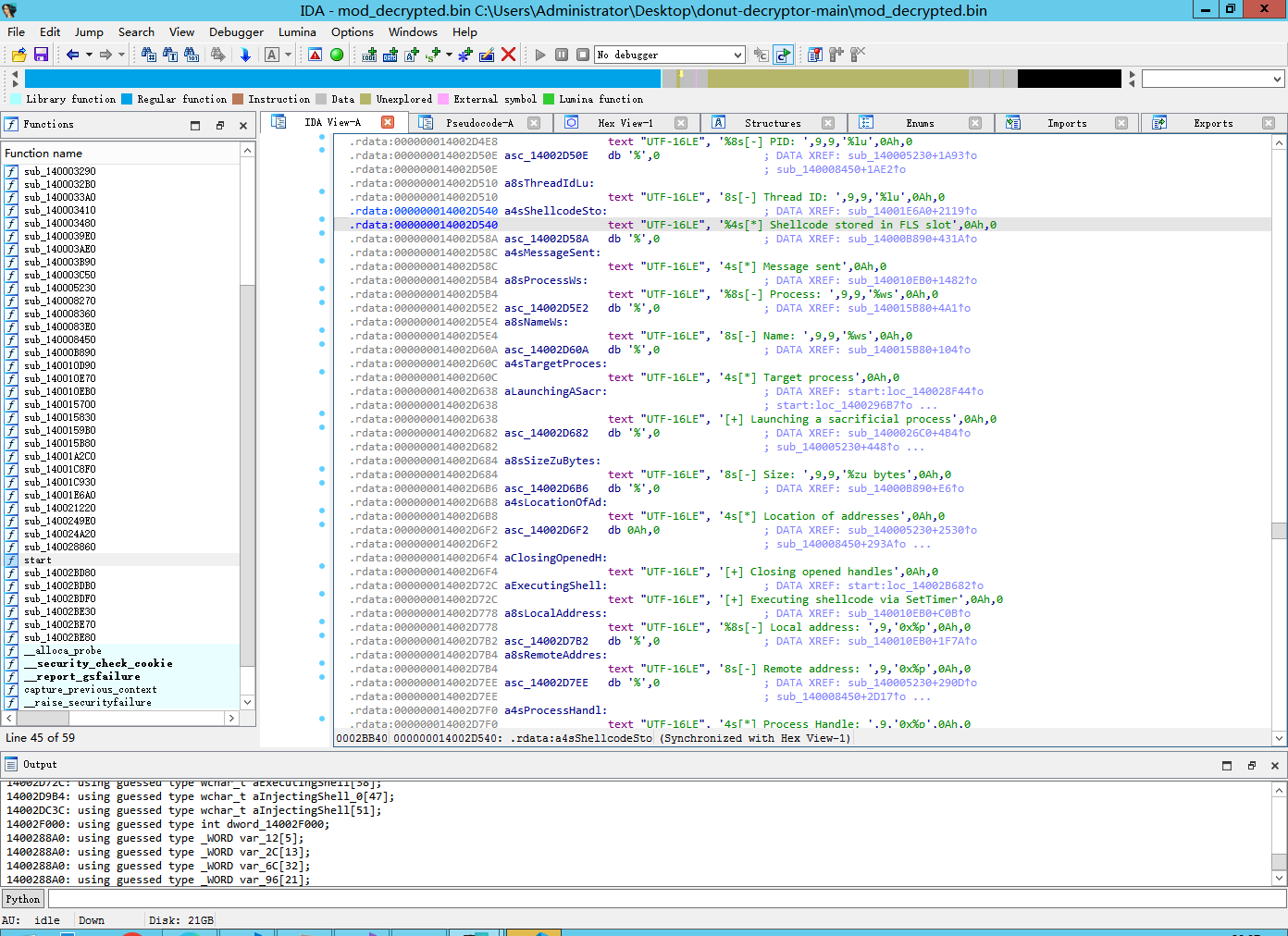
Task: Select sub_140005230 in Functions list
Action: click(x=60, y=288)
